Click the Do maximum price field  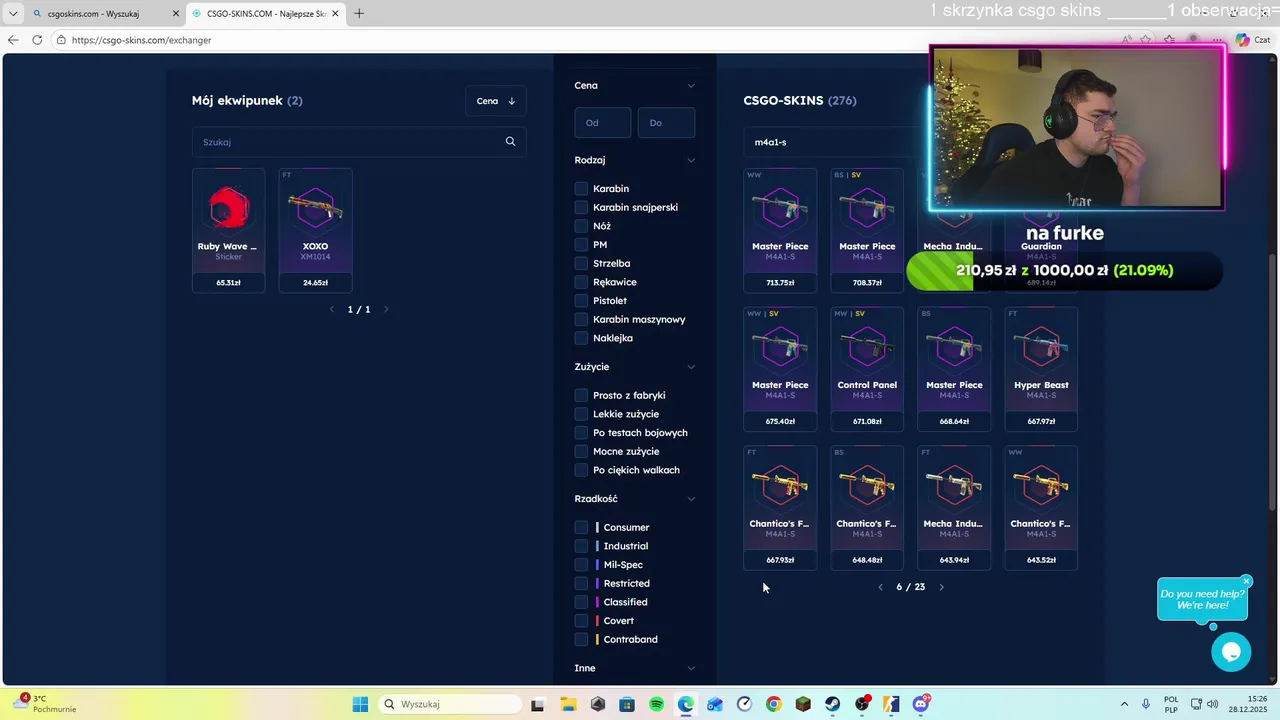click(x=666, y=122)
